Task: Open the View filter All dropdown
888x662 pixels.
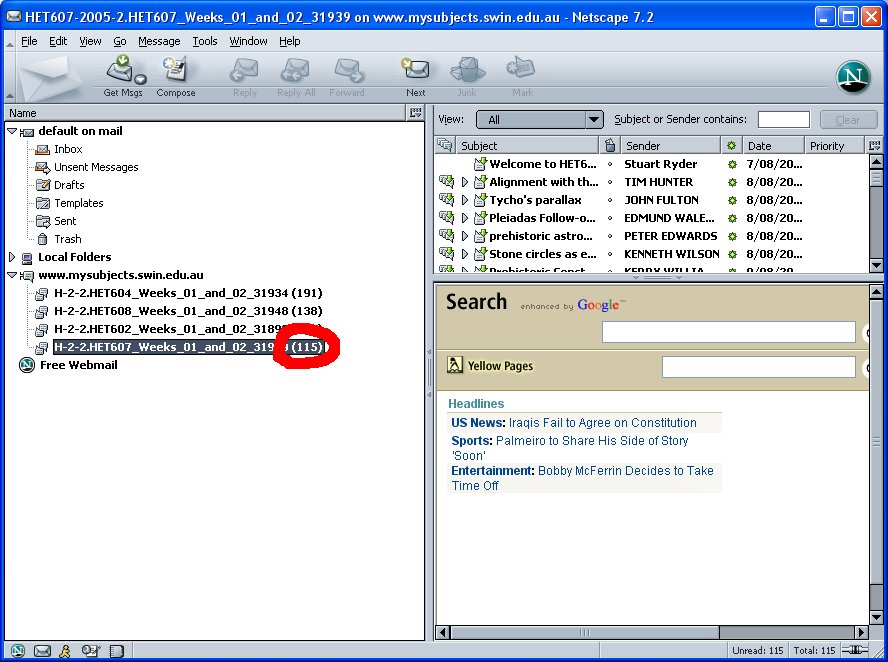Action: pyautogui.click(x=539, y=119)
